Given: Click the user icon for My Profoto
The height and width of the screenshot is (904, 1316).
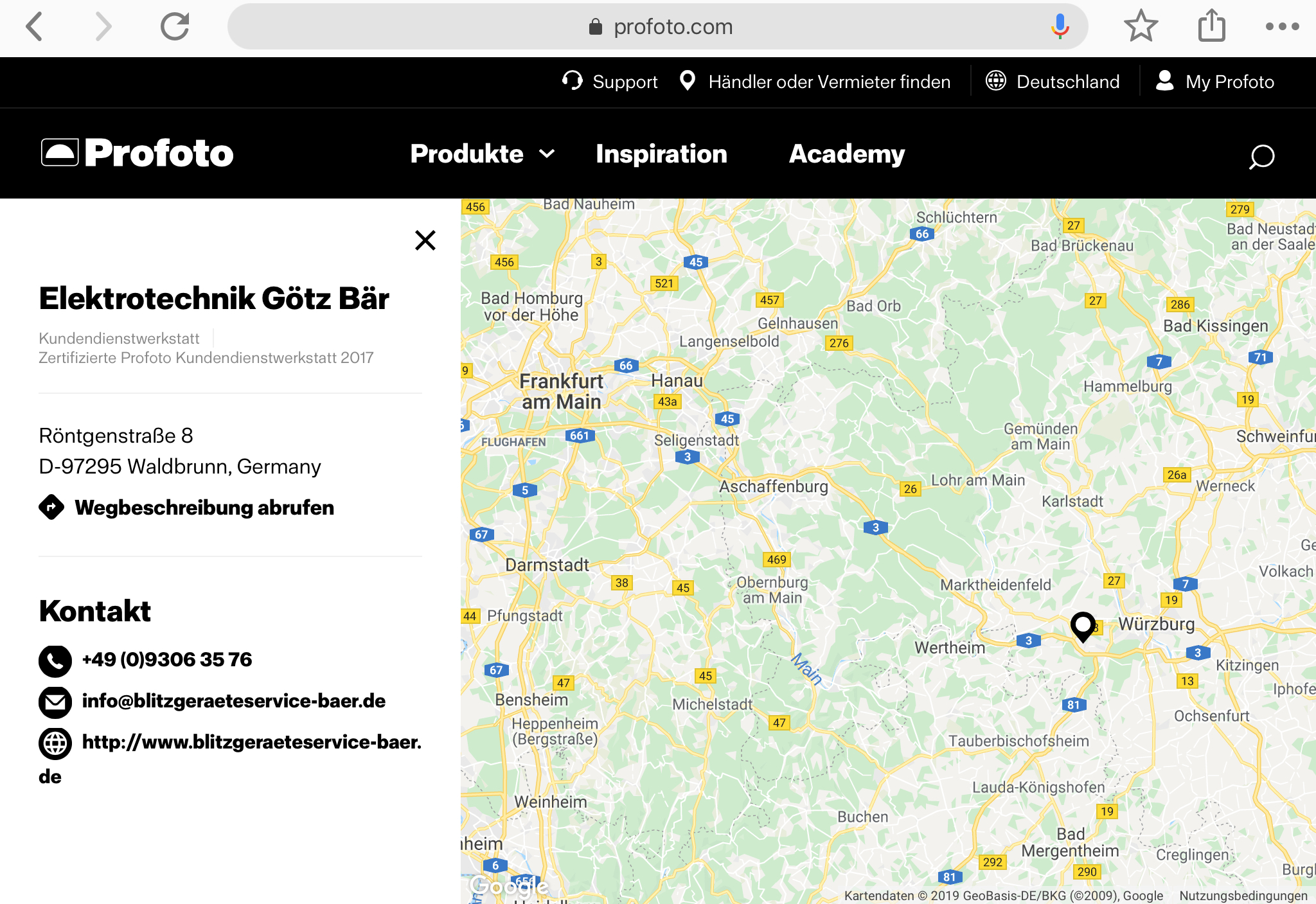Looking at the screenshot, I should pyautogui.click(x=1165, y=81).
